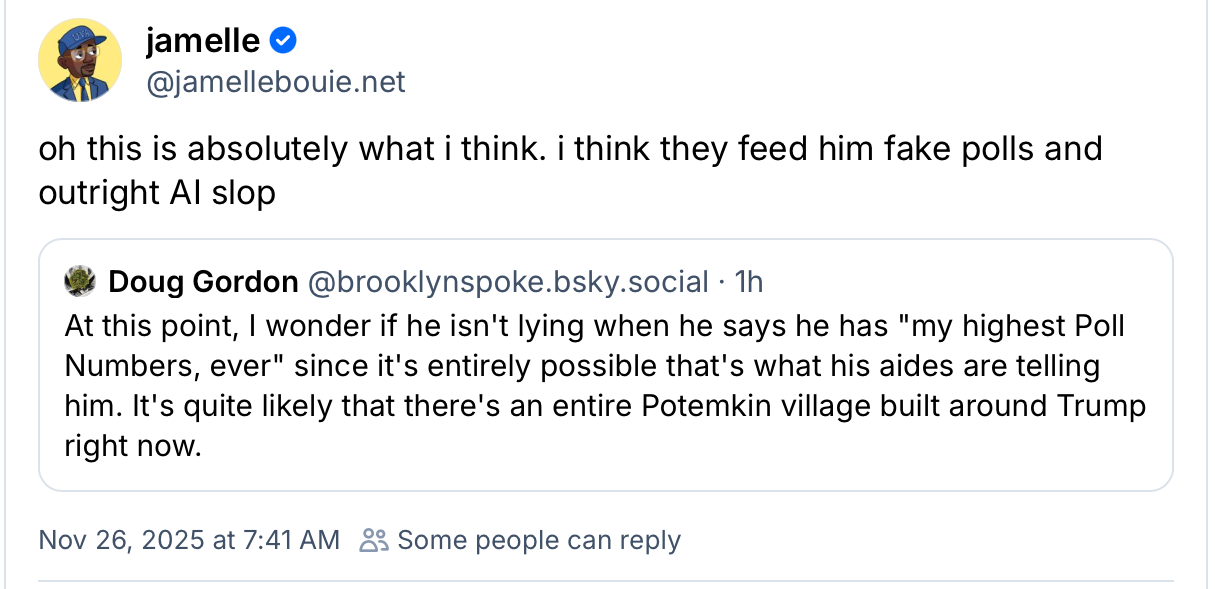
Task: Open Doug Gordon's small avatar icon
Action: [x=78, y=283]
